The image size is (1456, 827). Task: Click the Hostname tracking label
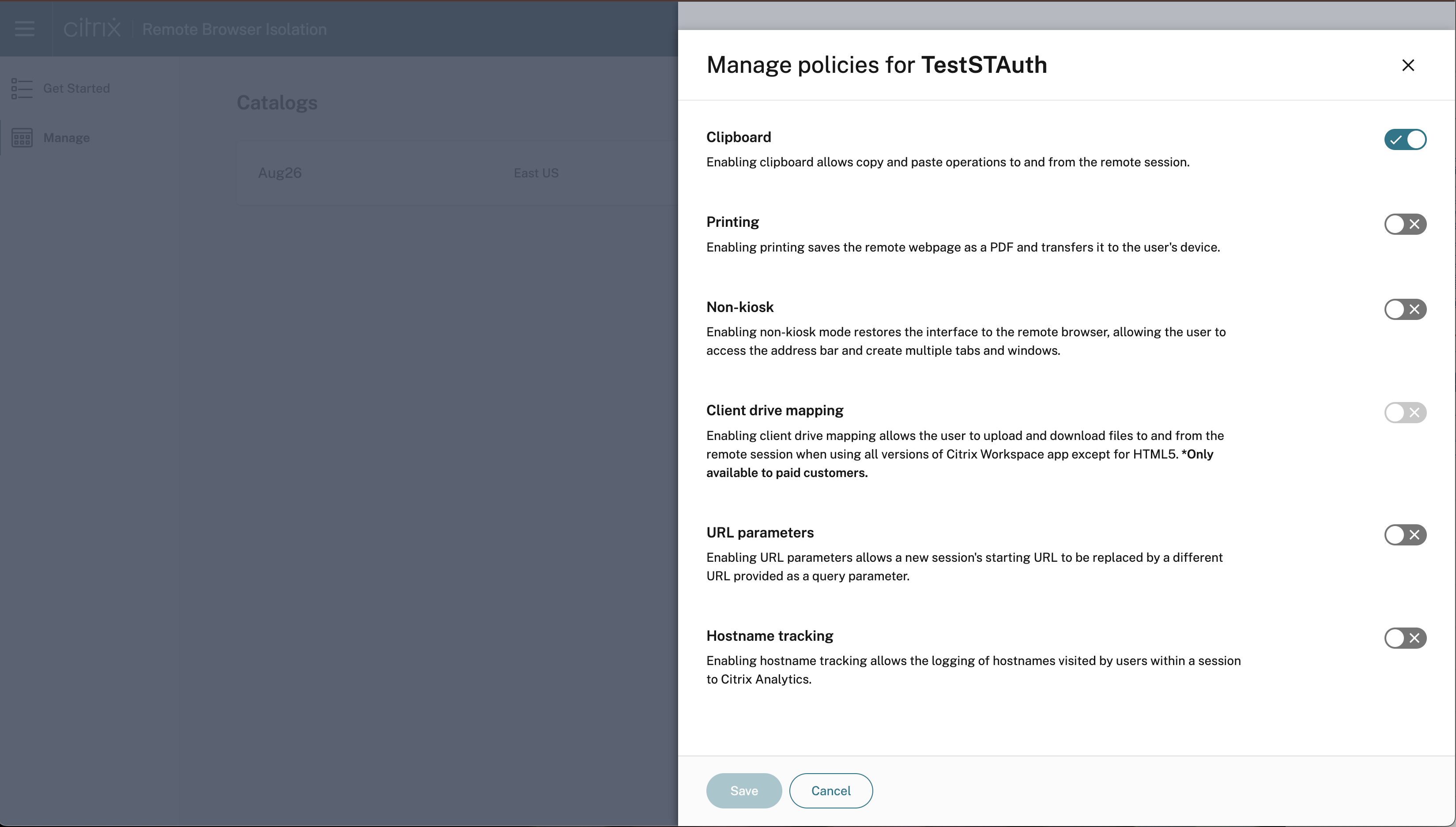769,635
